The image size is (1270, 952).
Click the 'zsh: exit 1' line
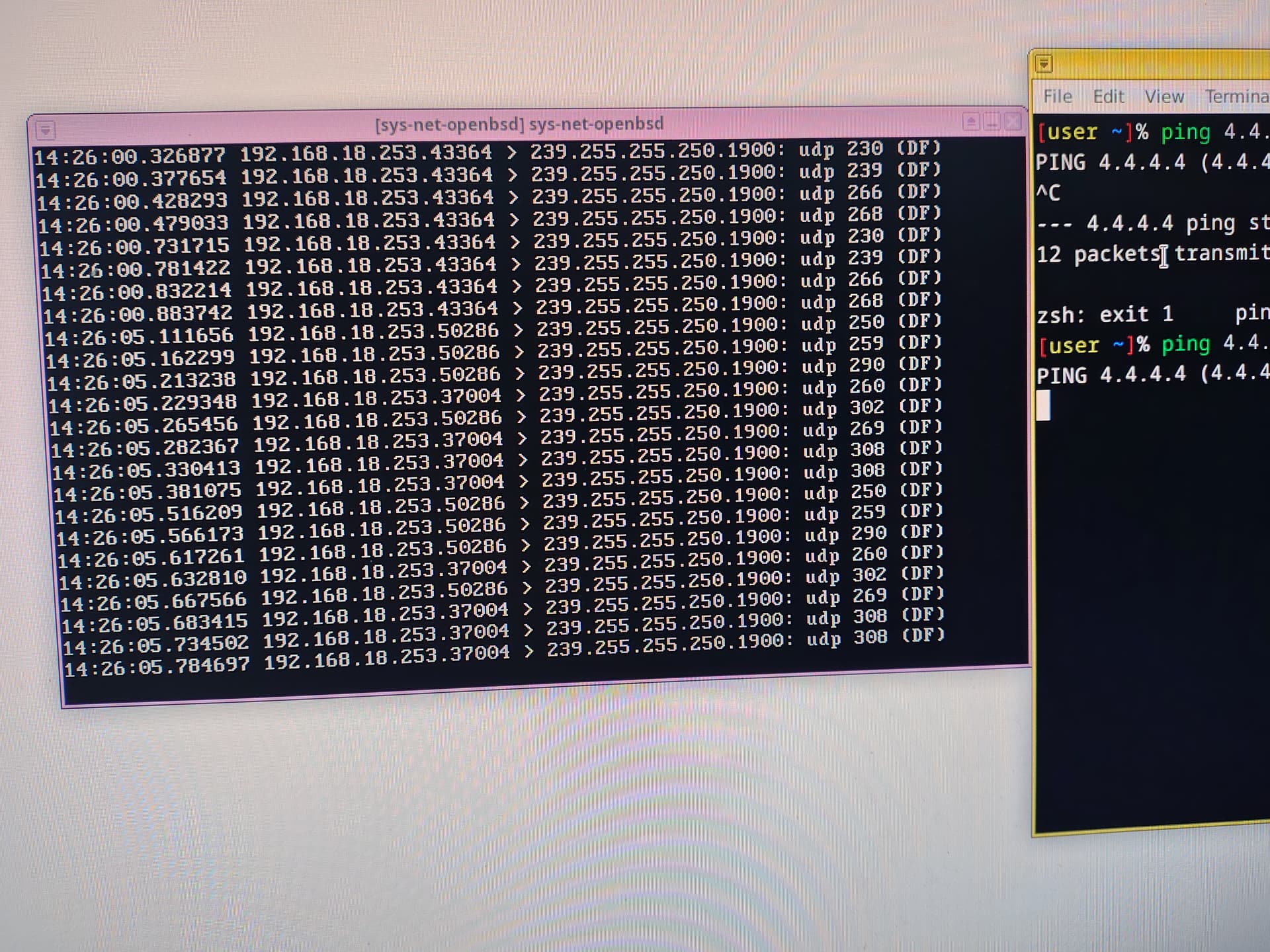click(1105, 314)
